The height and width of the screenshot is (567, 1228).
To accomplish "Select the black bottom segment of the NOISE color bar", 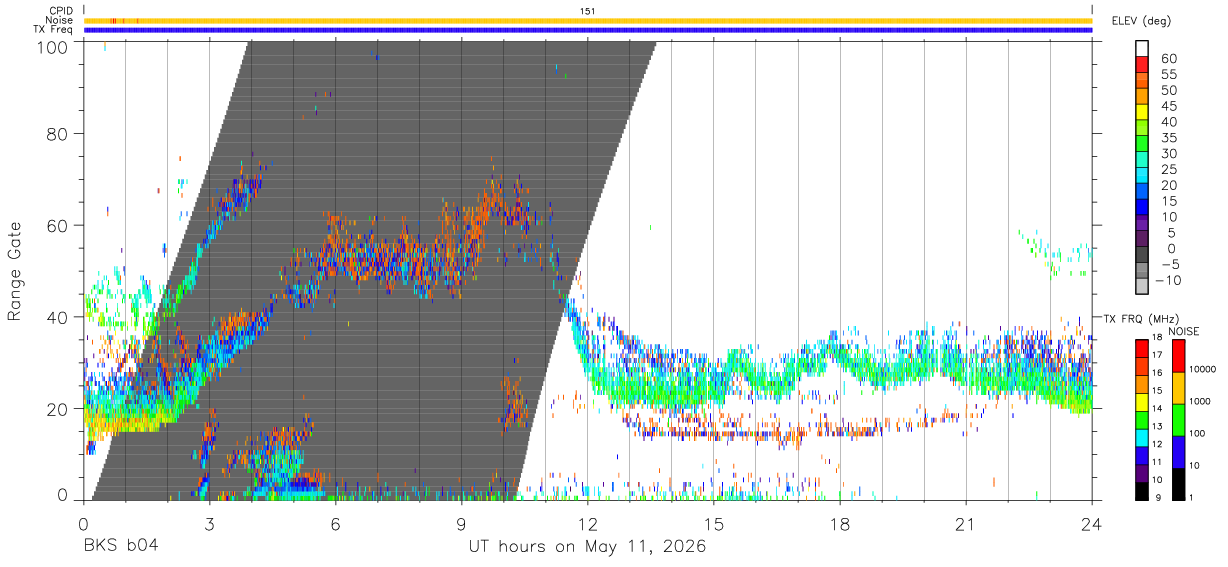I will tap(1177, 482).
